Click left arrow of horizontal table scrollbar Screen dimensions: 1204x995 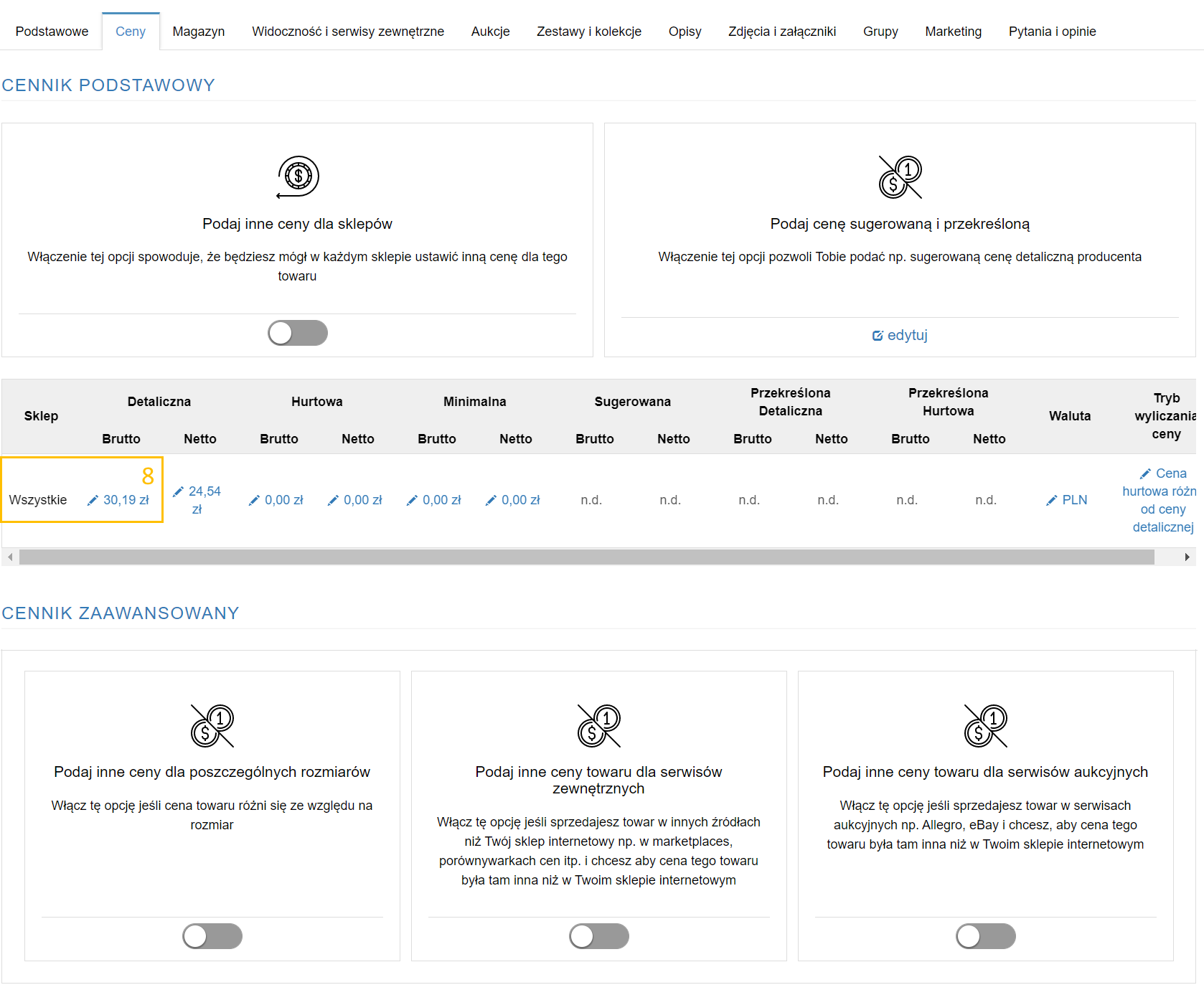tap(10, 557)
